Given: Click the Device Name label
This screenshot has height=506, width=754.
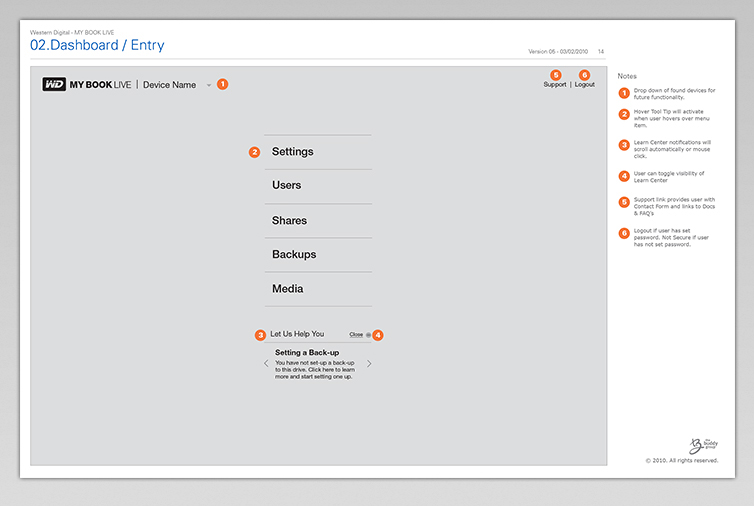Looking at the screenshot, I should point(169,85).
